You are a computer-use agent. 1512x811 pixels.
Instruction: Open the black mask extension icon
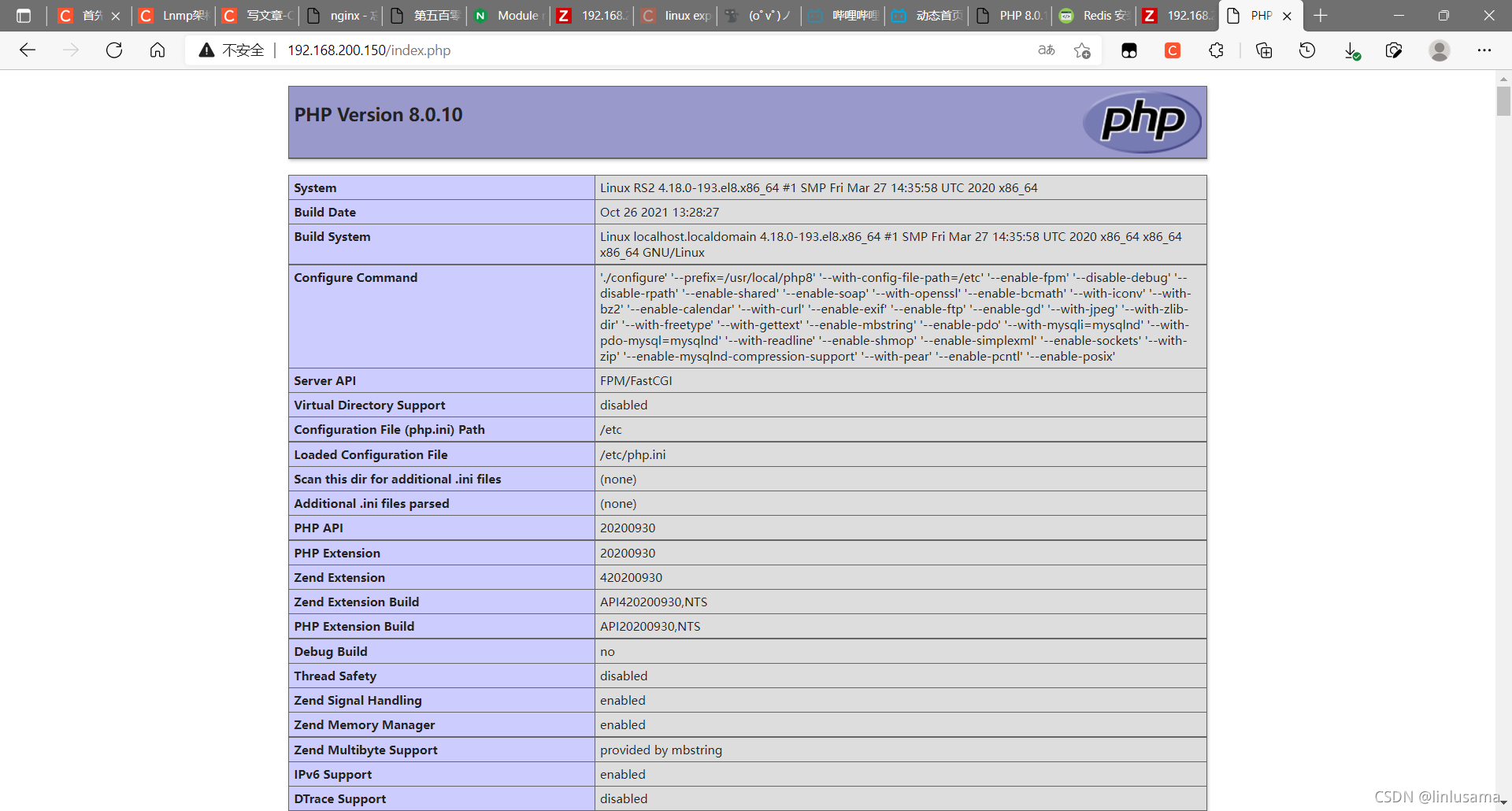[x=1129, y=50]
